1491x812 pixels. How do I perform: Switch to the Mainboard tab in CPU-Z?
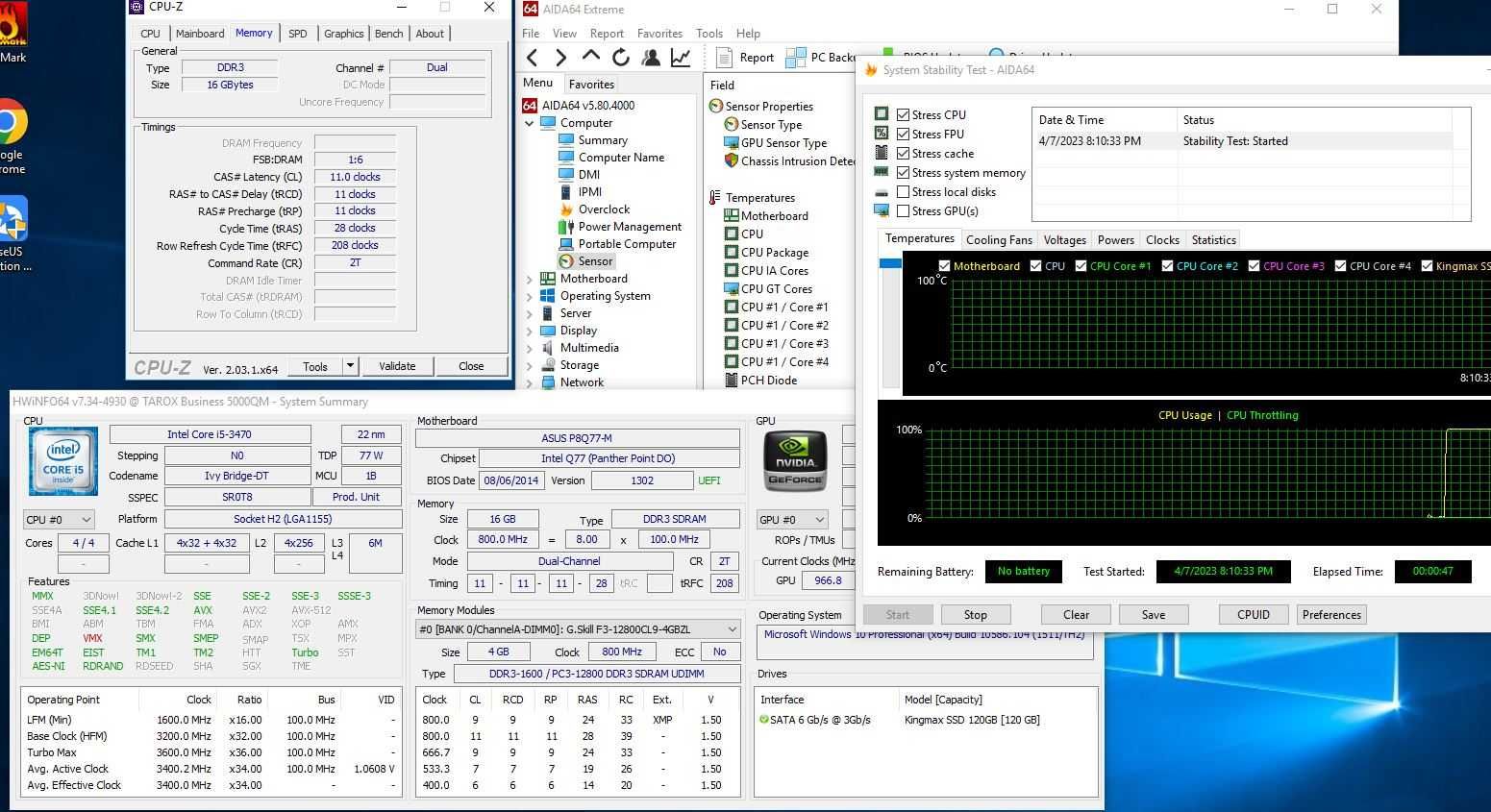tap(200, 34)
